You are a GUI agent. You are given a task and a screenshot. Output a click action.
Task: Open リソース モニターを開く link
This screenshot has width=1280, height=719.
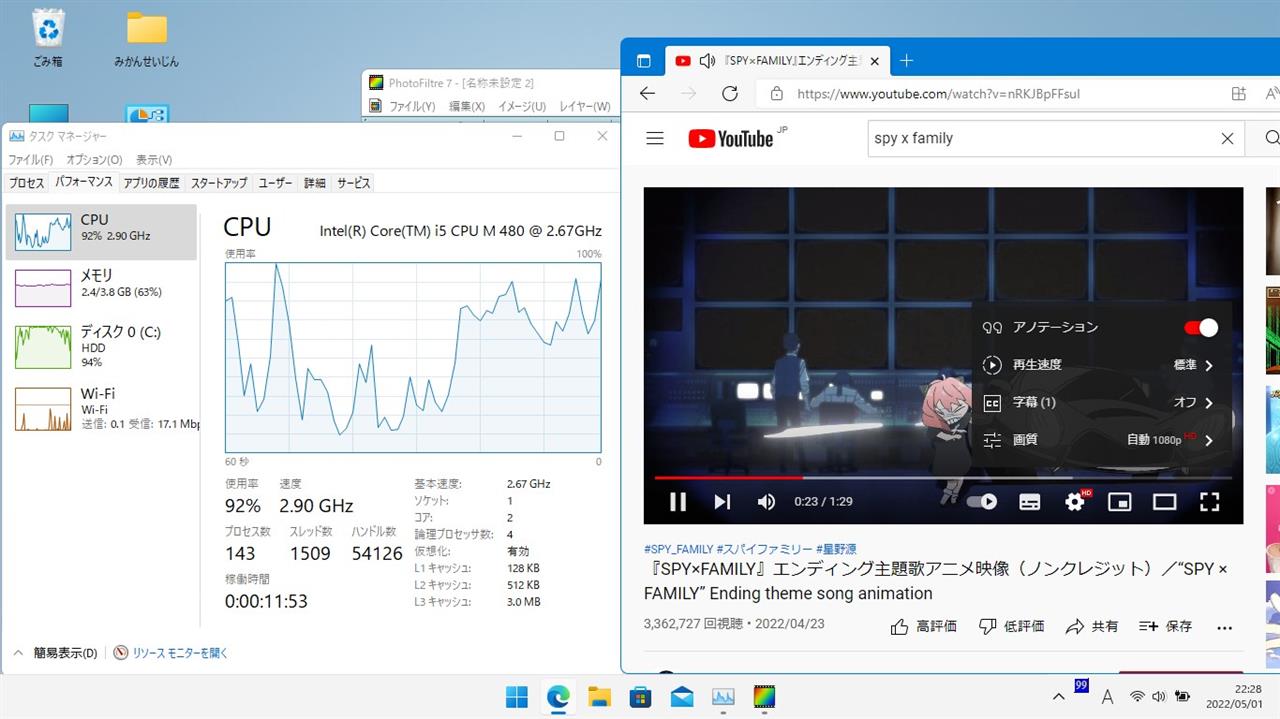click(171, 653)
